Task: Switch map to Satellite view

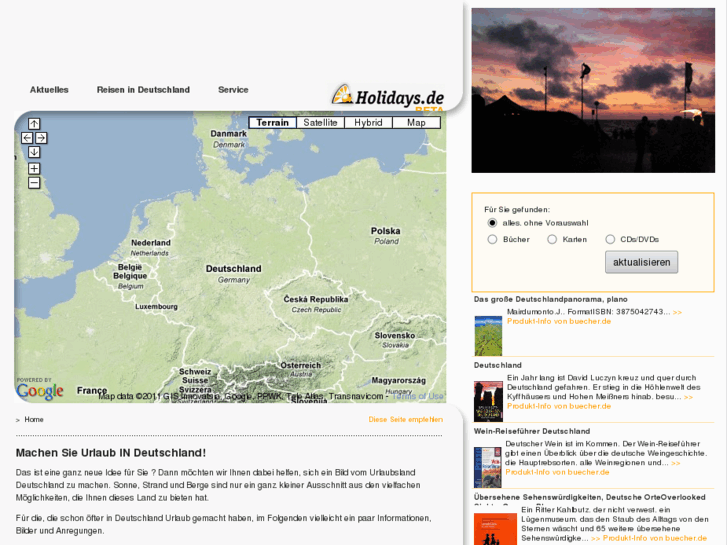Action: click(x=320, y=122)
